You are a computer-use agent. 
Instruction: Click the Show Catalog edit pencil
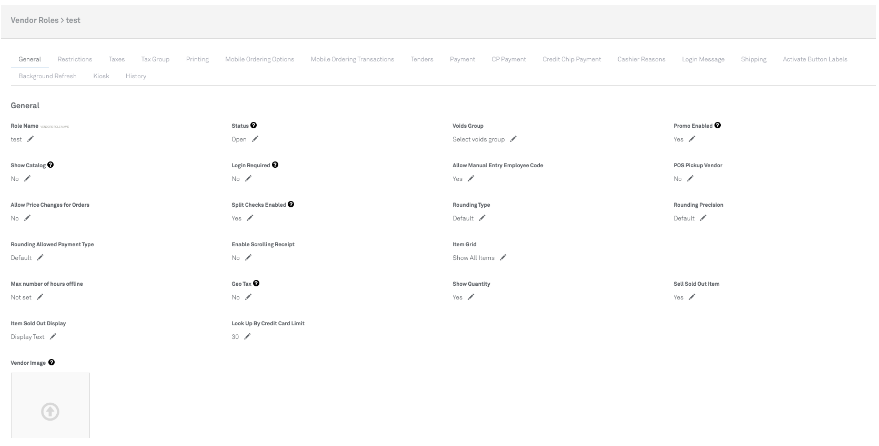27,178
